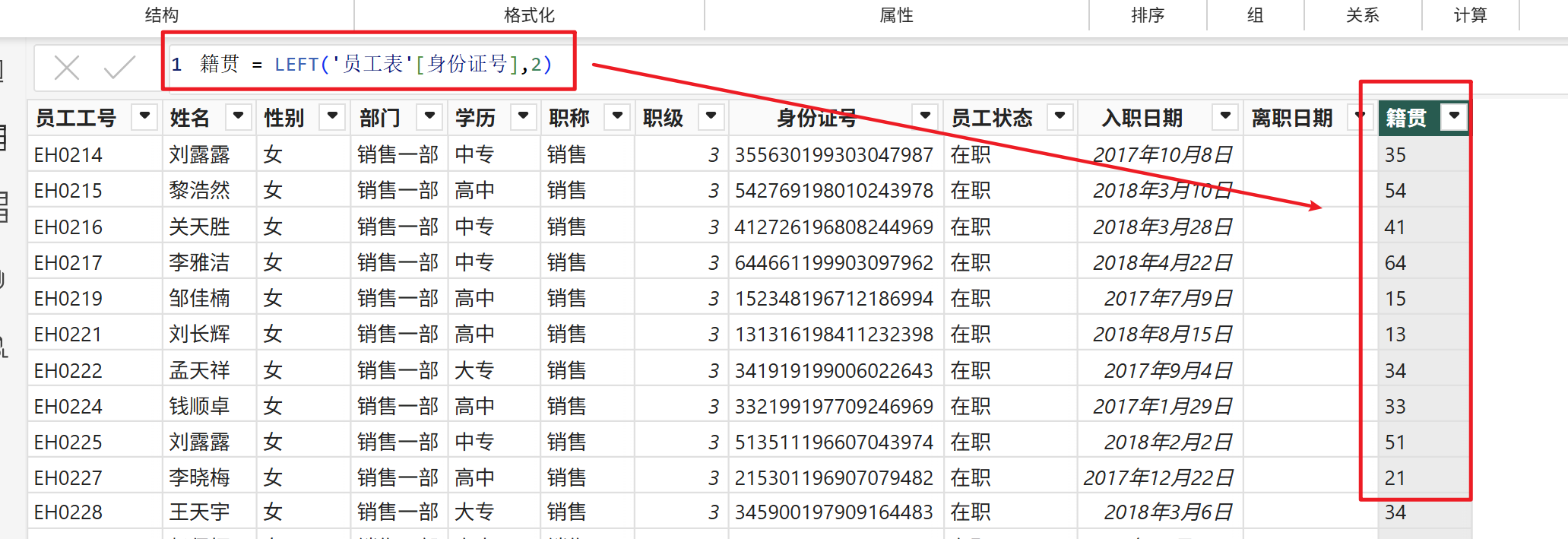Select the cell containing employee ID EH0219
Viewport: 1568px width, 539px height.
pyautogui.click(x=68, y=299)
